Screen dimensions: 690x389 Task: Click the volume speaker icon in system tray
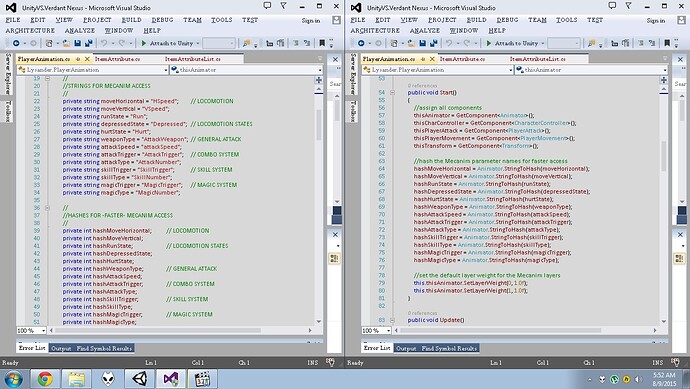coord(638,379)
